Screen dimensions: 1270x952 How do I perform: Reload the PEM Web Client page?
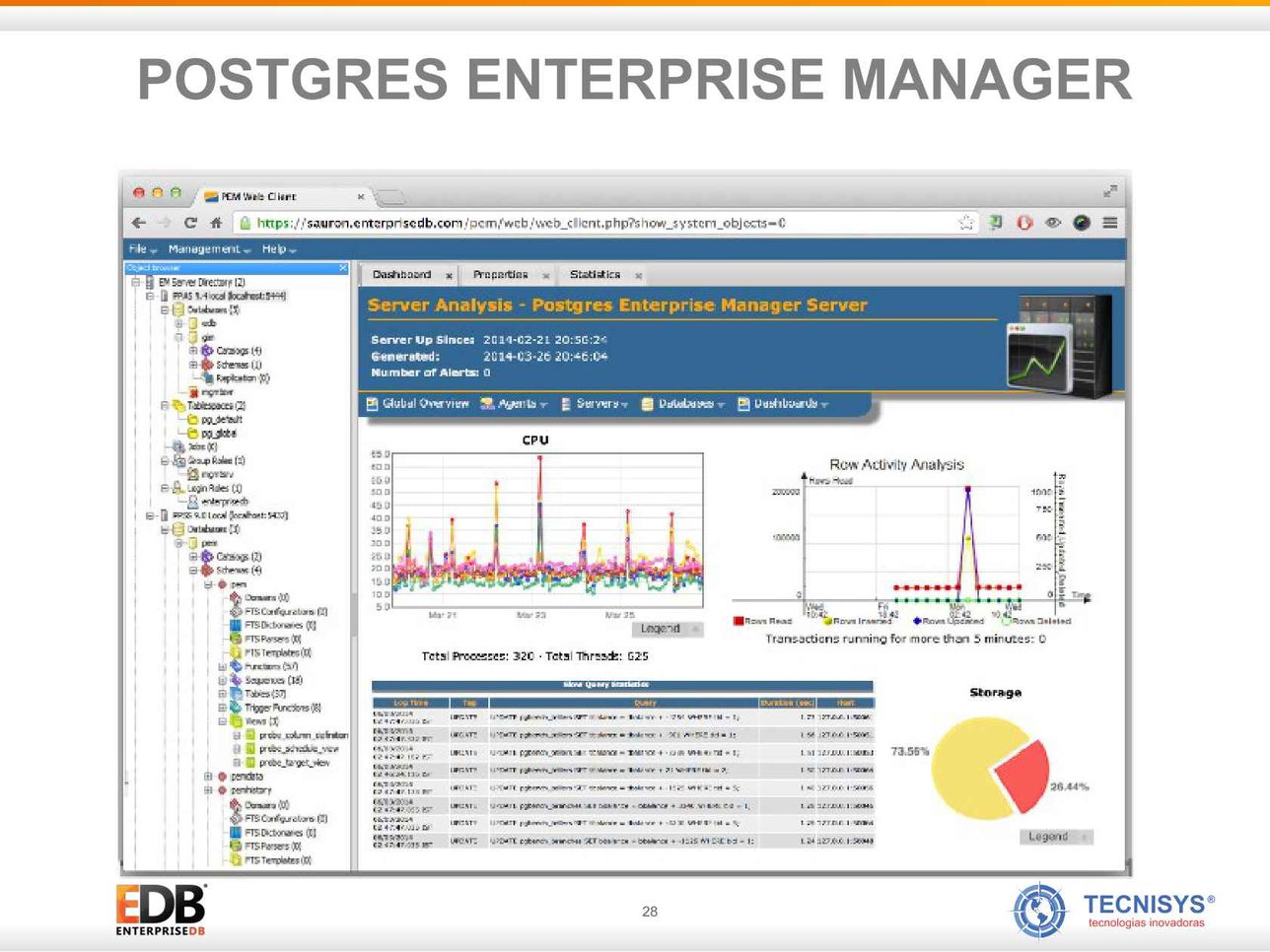(190, 223)
